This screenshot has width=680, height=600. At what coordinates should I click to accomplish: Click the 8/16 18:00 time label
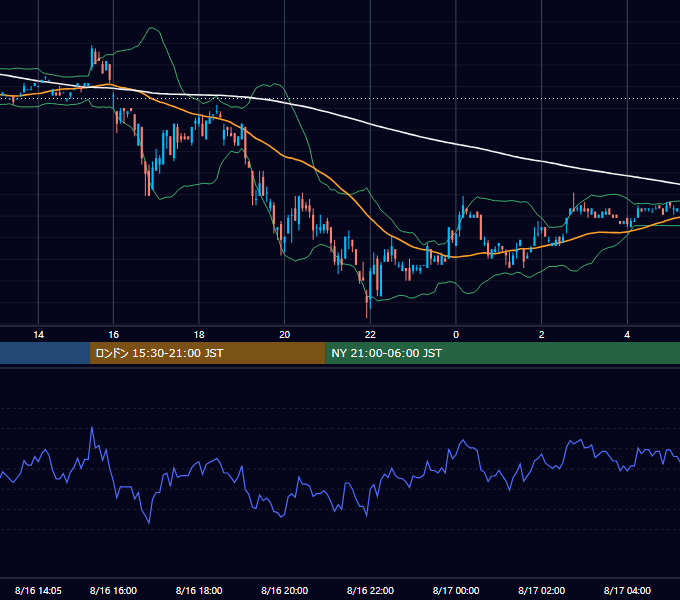coord(199,590)
